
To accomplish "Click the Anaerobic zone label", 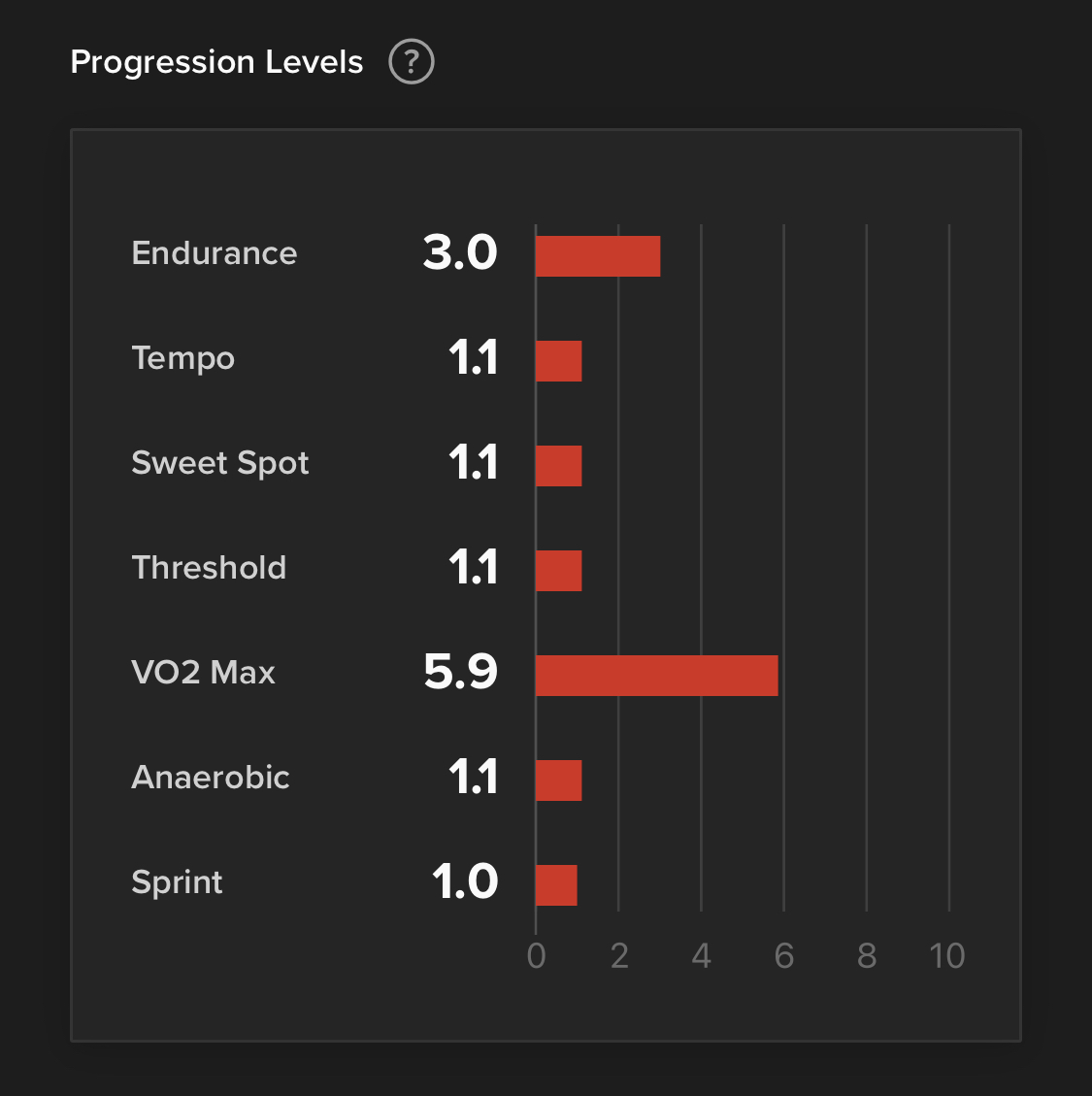I will click(x=211, y=778).
